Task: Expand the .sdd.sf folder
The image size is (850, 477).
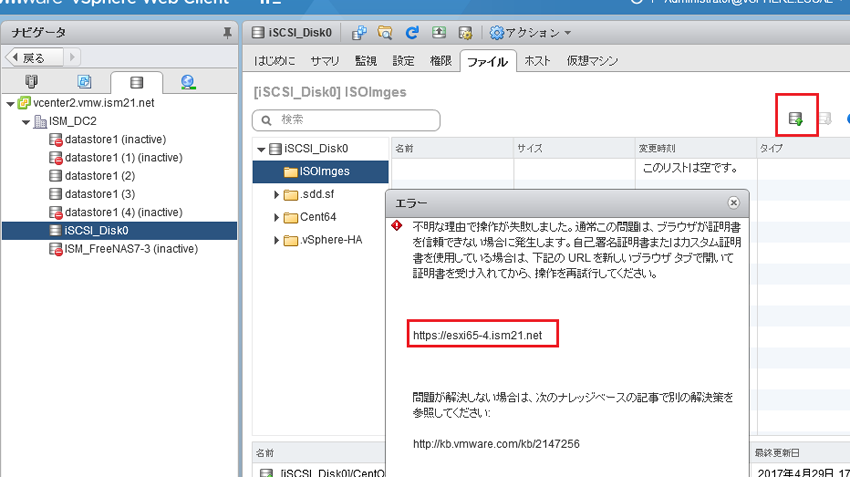Action: tap(277, 195)
